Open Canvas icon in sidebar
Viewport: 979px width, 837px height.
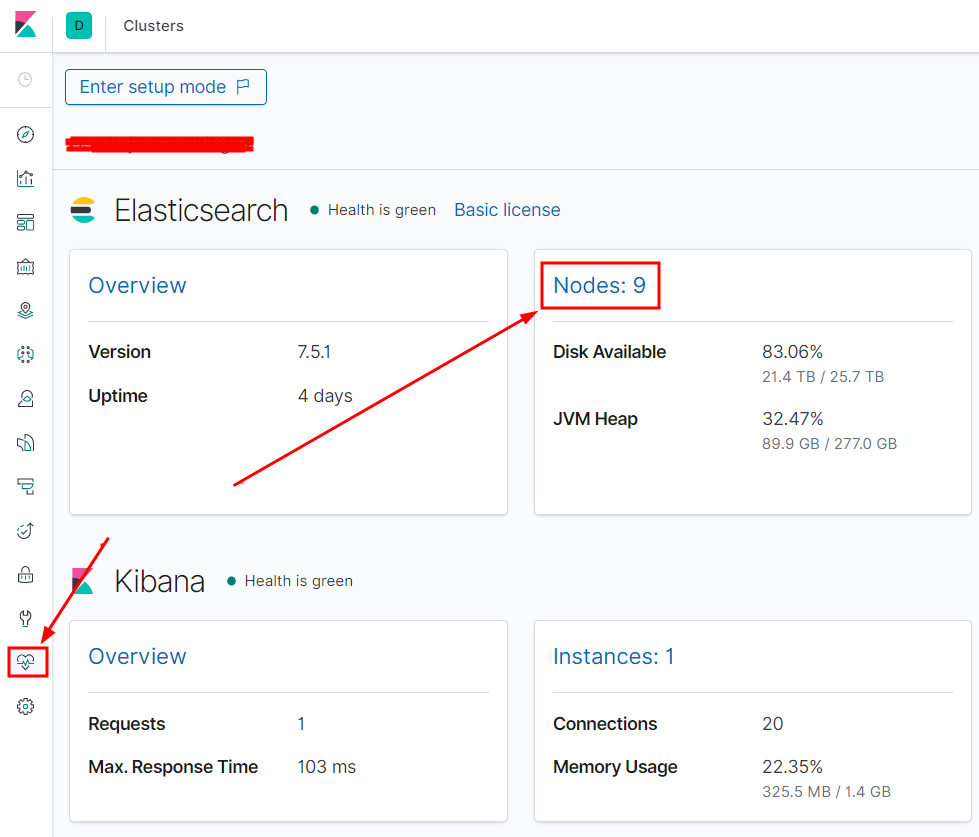(25, 267)
